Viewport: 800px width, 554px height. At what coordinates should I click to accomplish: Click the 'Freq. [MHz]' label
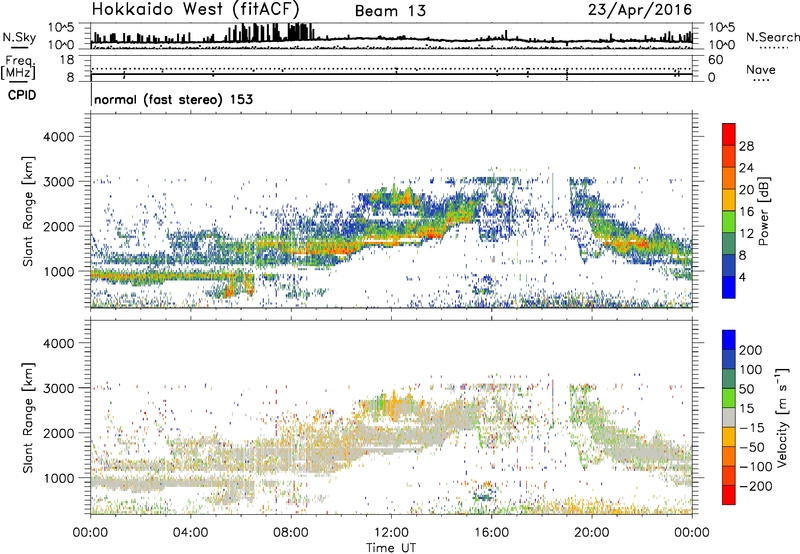tap(18, 67)
